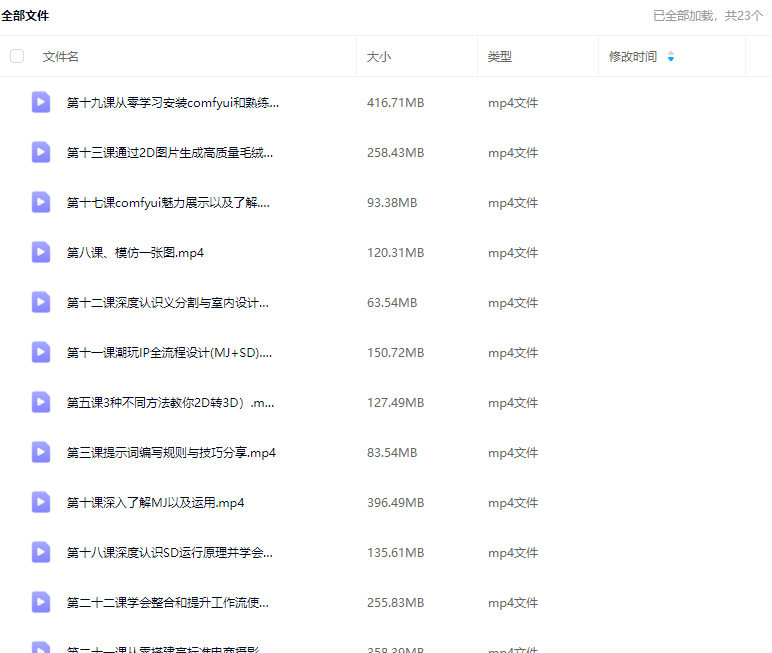Click video icon for 第八课、模仿一张图.mp4
The height and width of the screenshot is (653, 772).
point(41,252)
